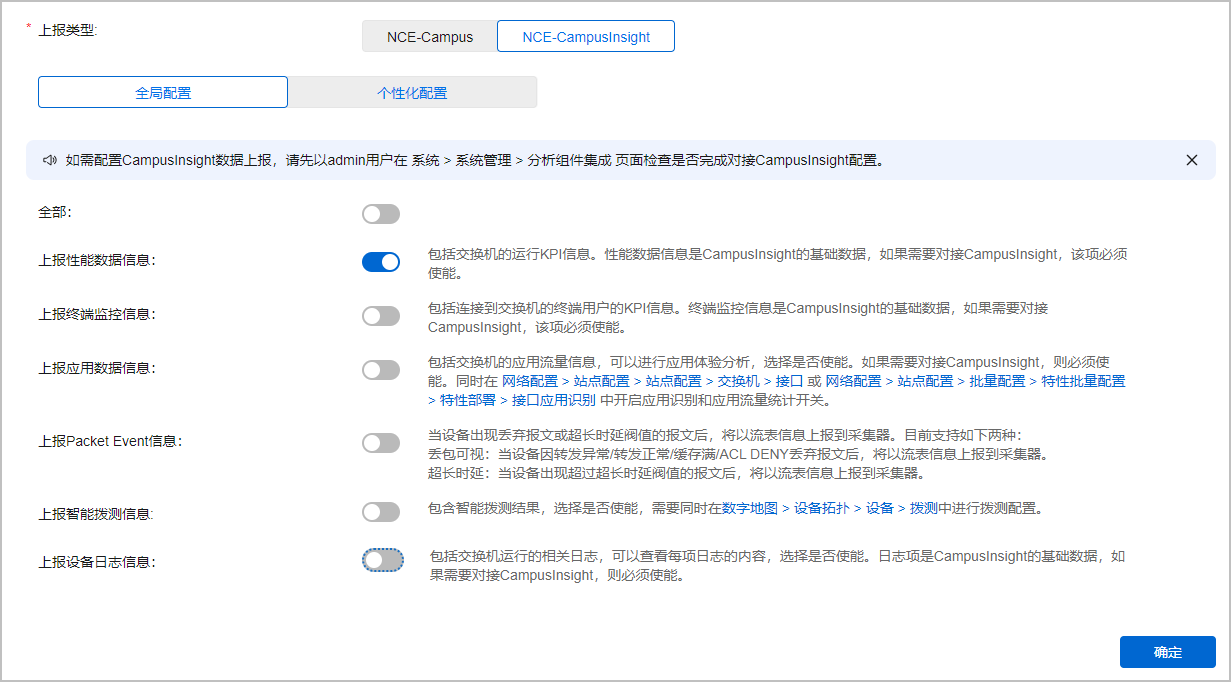Open link 数字地图 > 设备拓扑 > 设备 > 拨测

click(829, 508)
